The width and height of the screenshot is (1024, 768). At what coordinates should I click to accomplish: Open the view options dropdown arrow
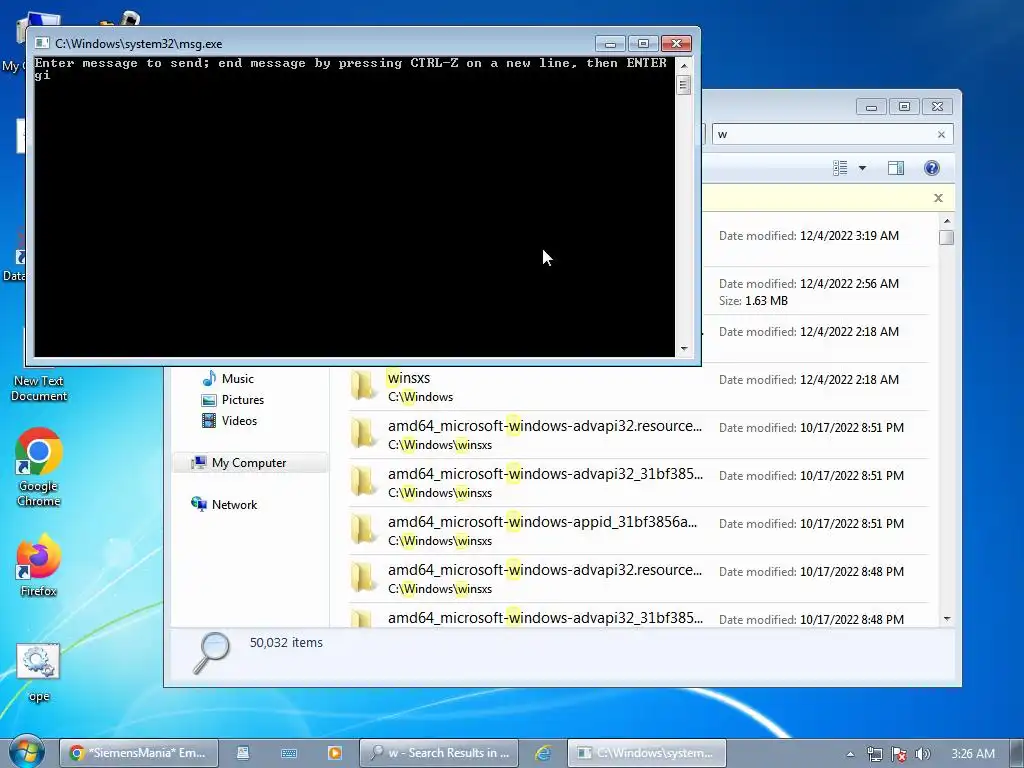pos(862,168)
